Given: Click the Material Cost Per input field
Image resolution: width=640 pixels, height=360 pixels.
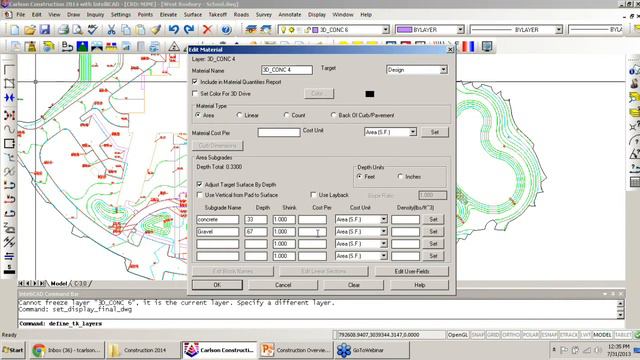Looking at the screenshot, I should [x=279, y=132].
